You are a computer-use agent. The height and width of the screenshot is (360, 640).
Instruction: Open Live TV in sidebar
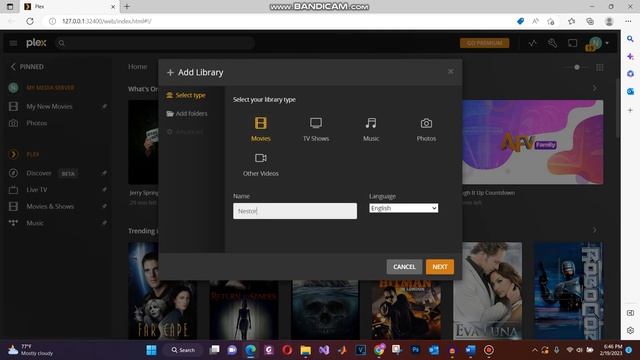click(x=37, y=189)
